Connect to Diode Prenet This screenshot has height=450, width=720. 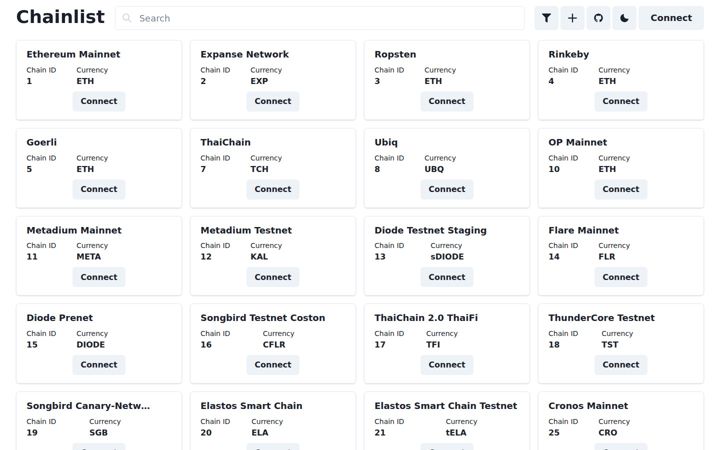click(x=99, y=365)
